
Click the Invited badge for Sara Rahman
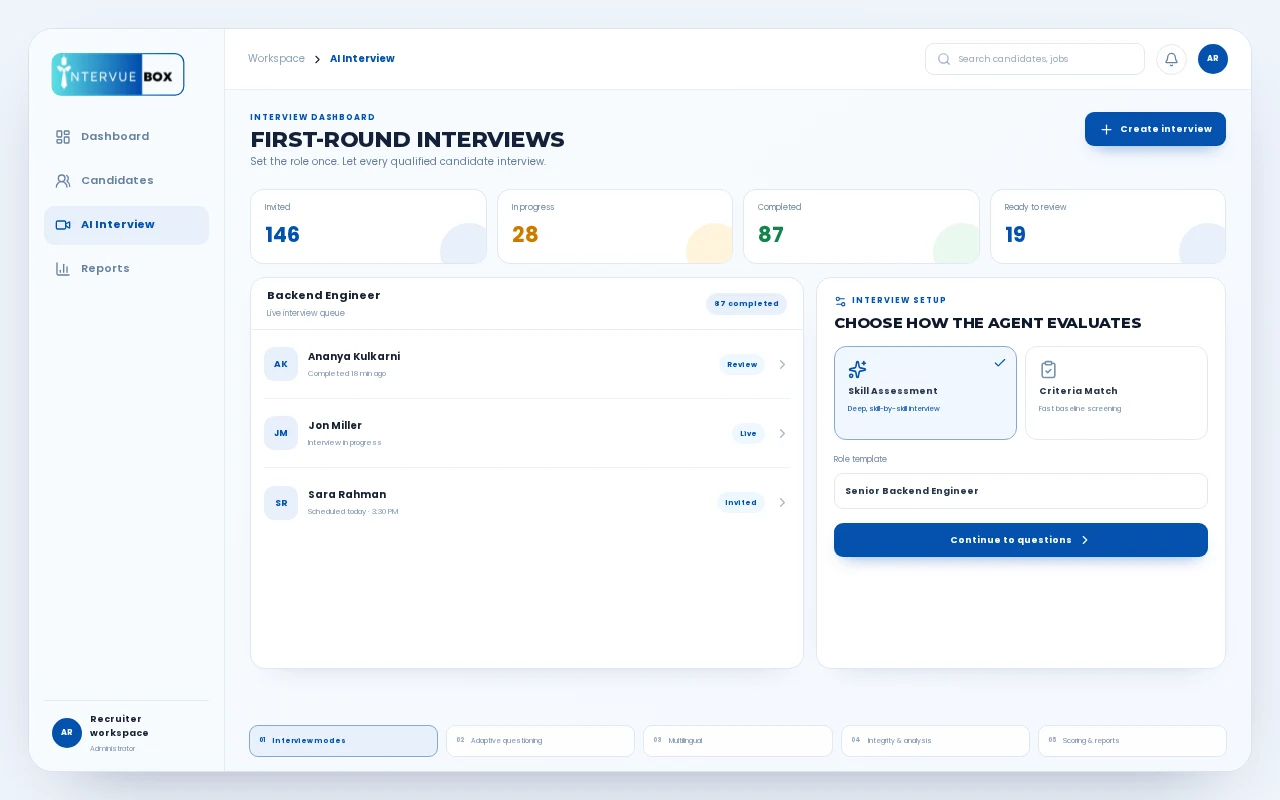[x=741, y=503]
